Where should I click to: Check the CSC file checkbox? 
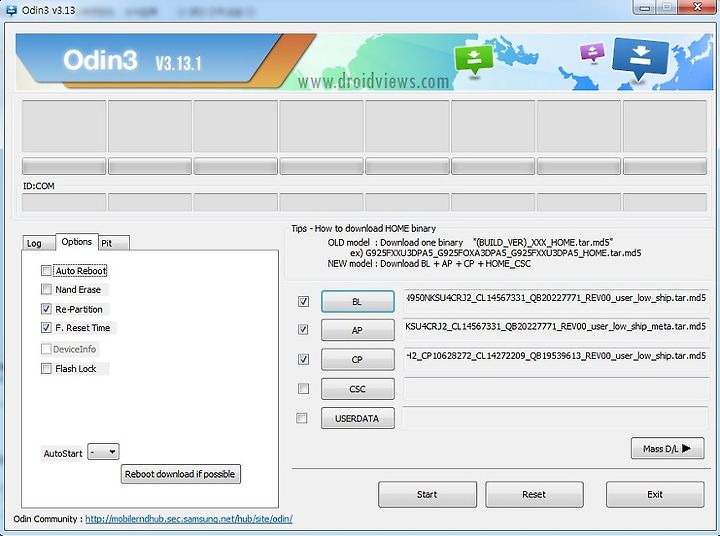coord(303,389)
